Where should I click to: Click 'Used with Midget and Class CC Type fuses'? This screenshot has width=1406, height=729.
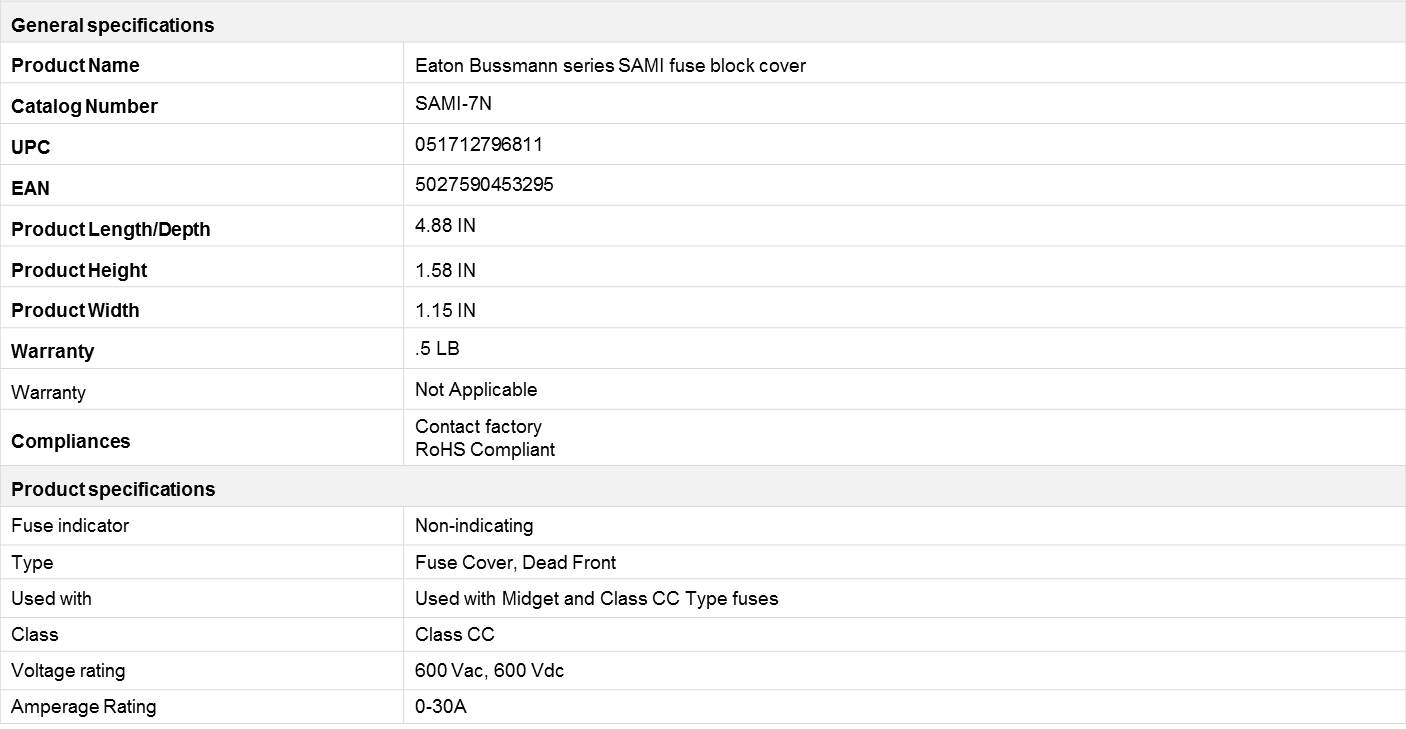click(x=597, y=599)
